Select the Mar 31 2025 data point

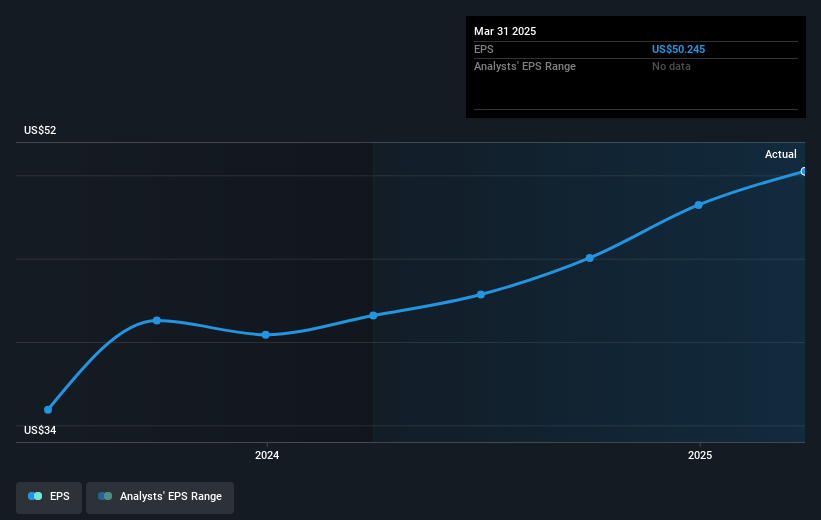(804, 171)
